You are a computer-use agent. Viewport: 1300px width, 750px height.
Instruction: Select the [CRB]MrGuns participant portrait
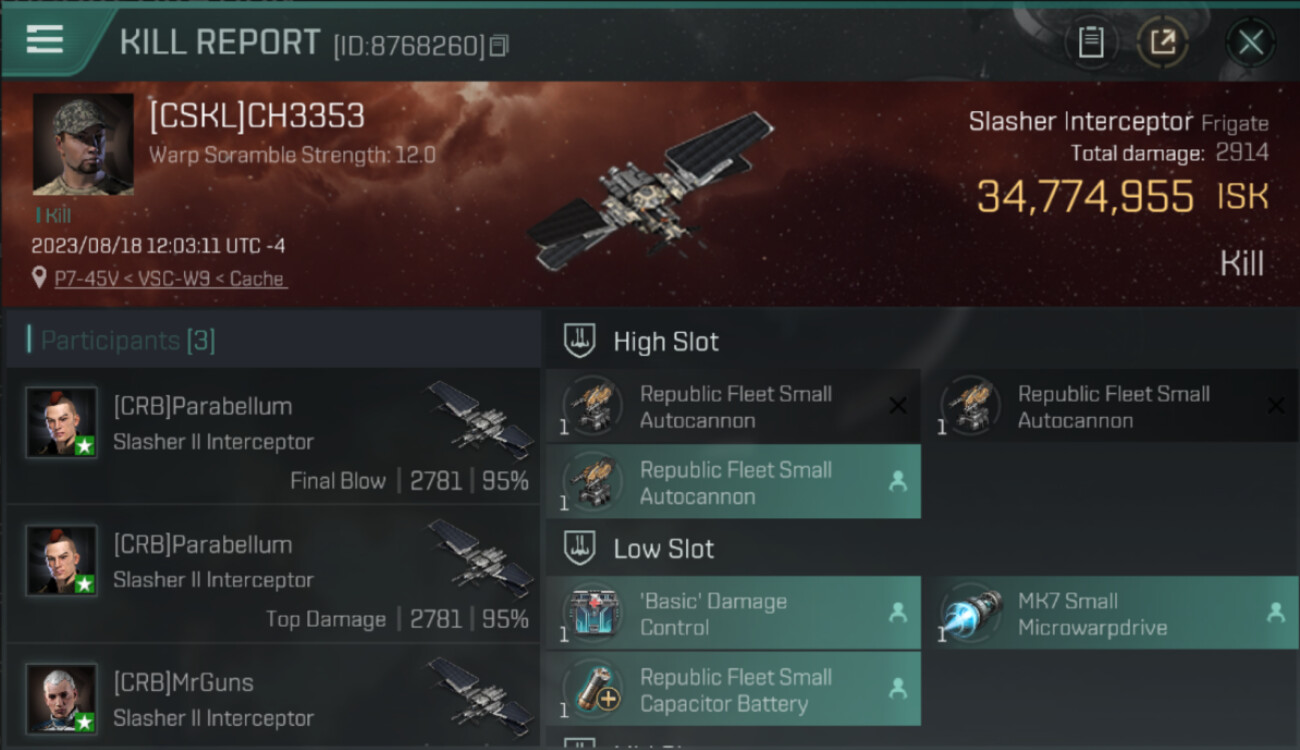[62, 697]
